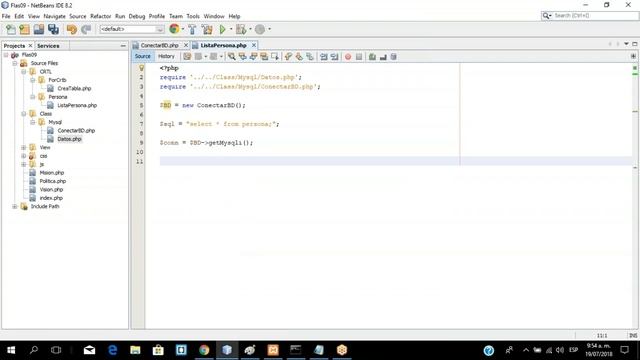Expand the Include Path node

pos(15,206)
